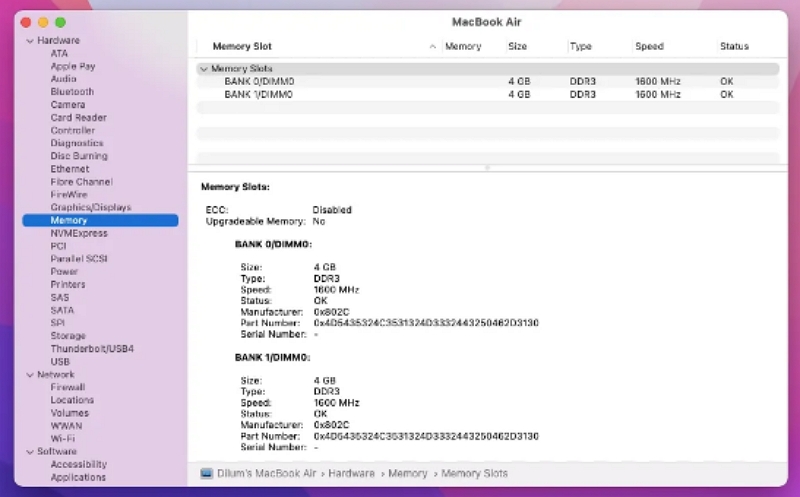This screenshot has height=497, width=800.
Task: Click the yellow minimize window button
Action: click(x=43, y=22)
